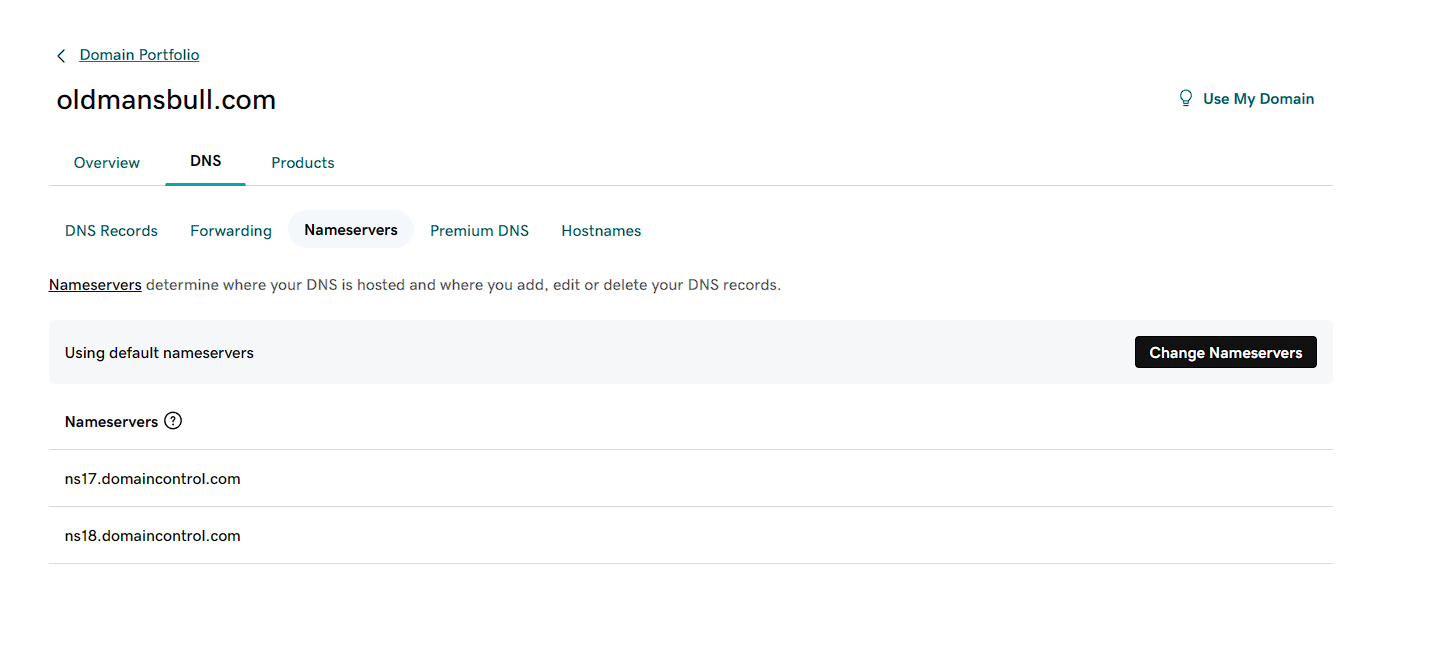The height and width of the screenshot is (653, 1442).
Task: Click the Nameservers section heading
Action: [110, 421]
